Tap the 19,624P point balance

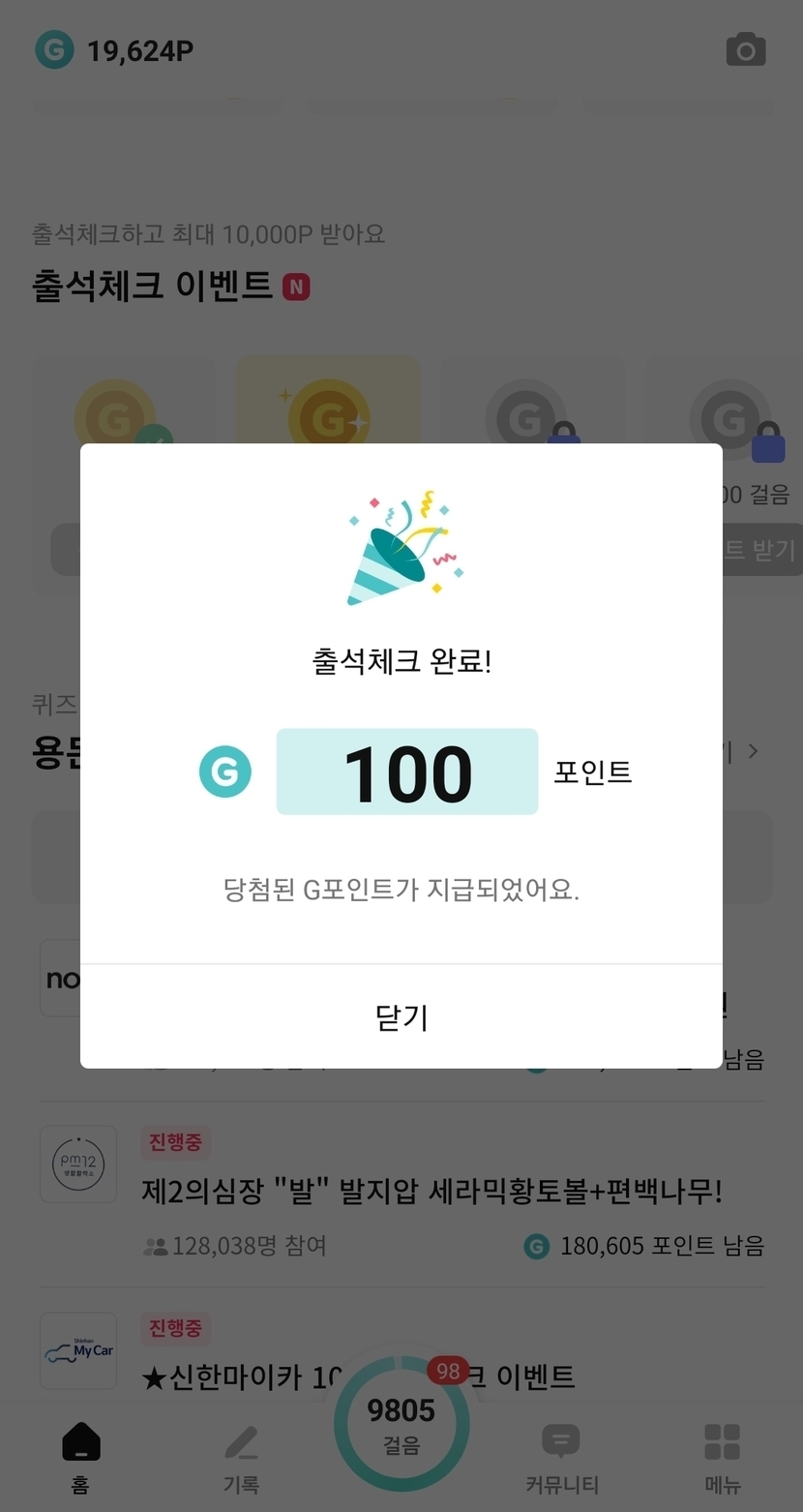pos(140,50)
